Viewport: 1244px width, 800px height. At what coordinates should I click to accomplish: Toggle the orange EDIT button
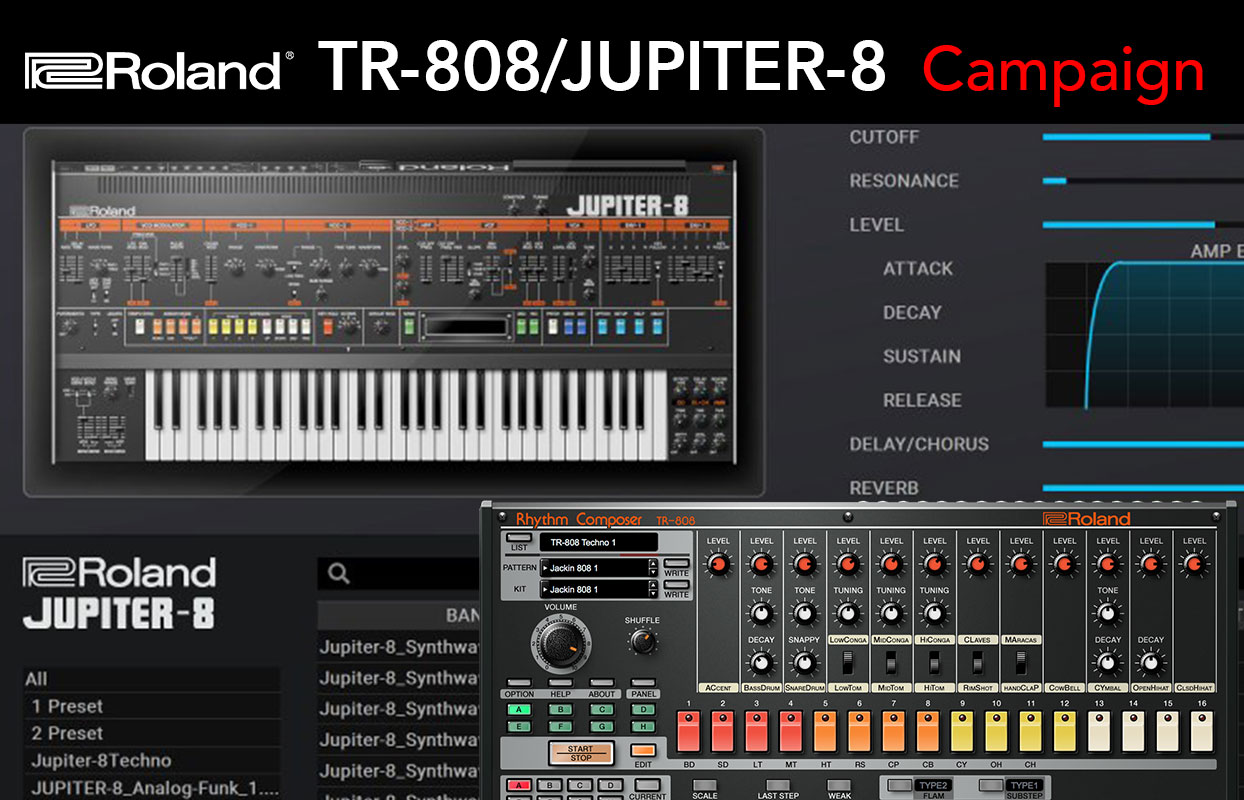(644, 751)
